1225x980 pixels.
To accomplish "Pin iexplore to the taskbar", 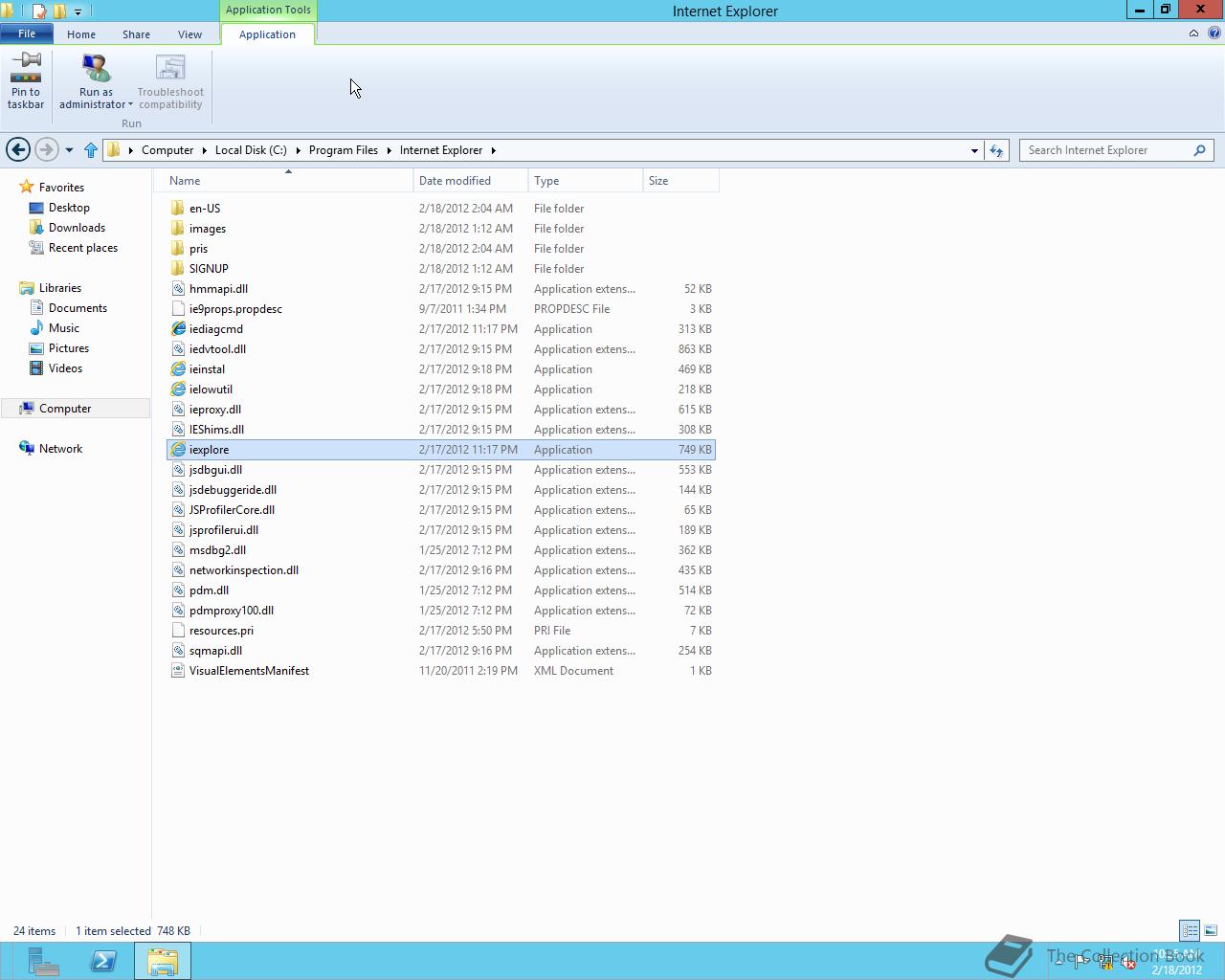I will (26, 81).
